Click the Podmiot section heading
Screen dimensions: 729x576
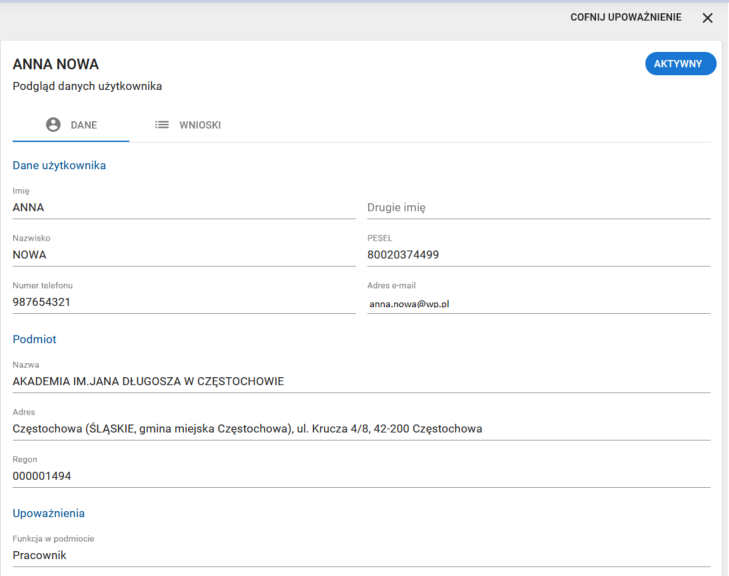(x=34, y=339)
